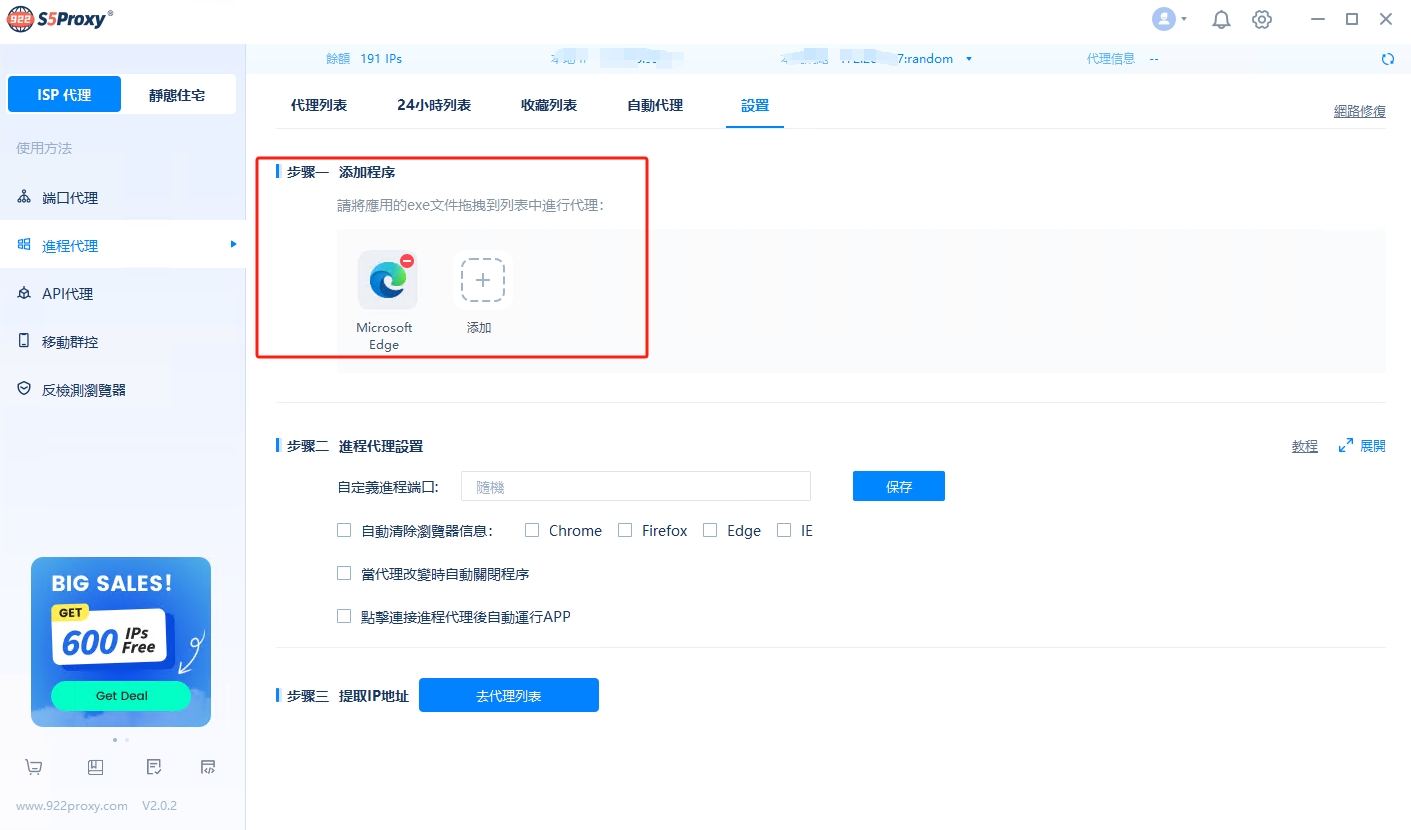Expand the random region dropdown arrow
Screen dimensions: 1411x830
[968, 59]
